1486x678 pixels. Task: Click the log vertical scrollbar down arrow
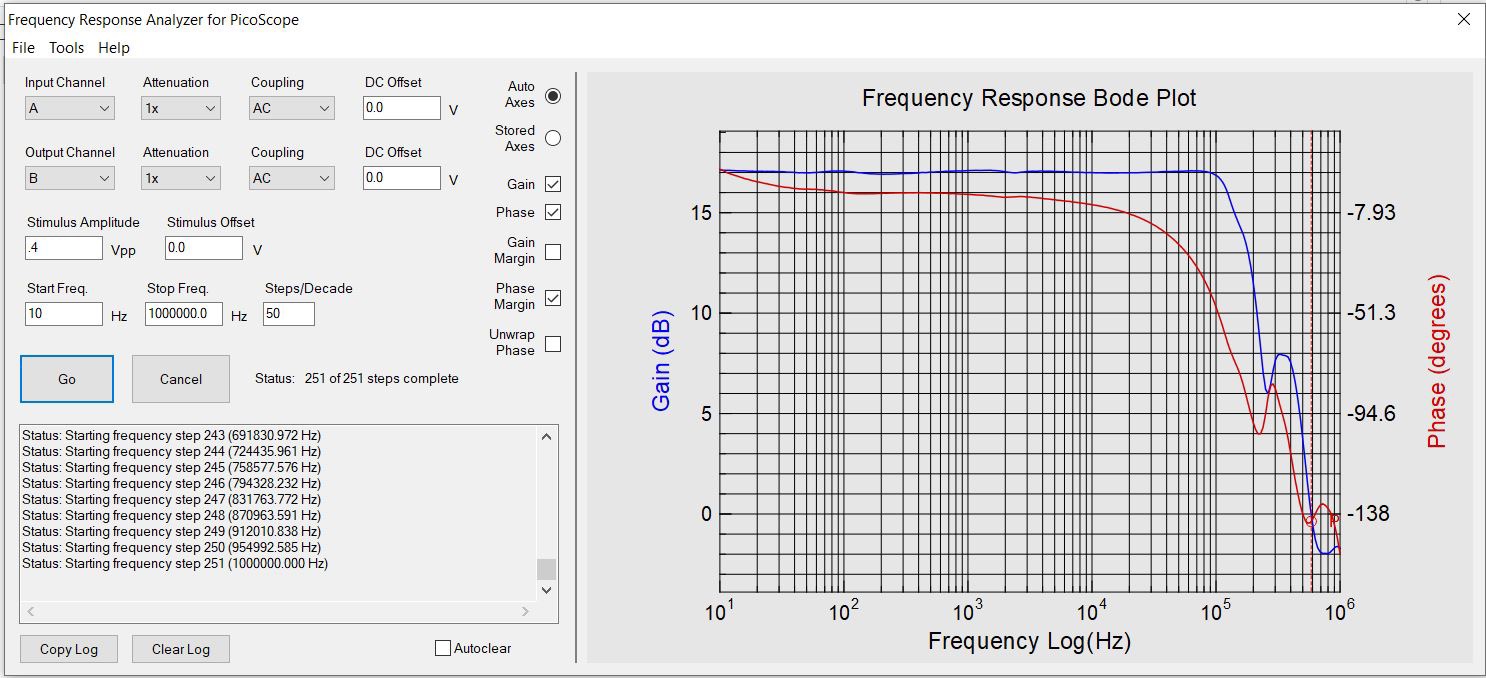click(x=546, y=590)
